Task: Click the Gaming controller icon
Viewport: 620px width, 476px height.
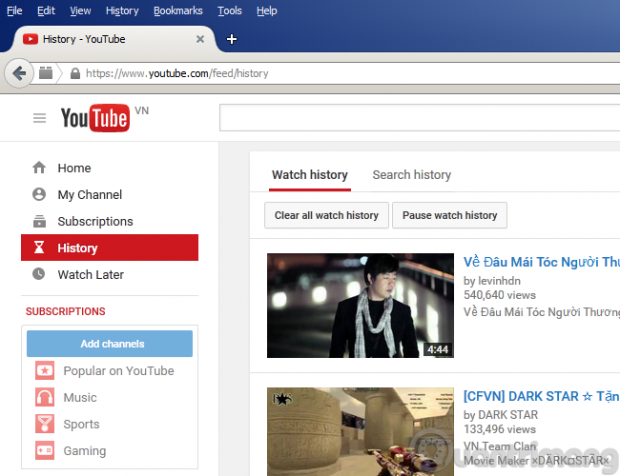Action: point(45,450)
